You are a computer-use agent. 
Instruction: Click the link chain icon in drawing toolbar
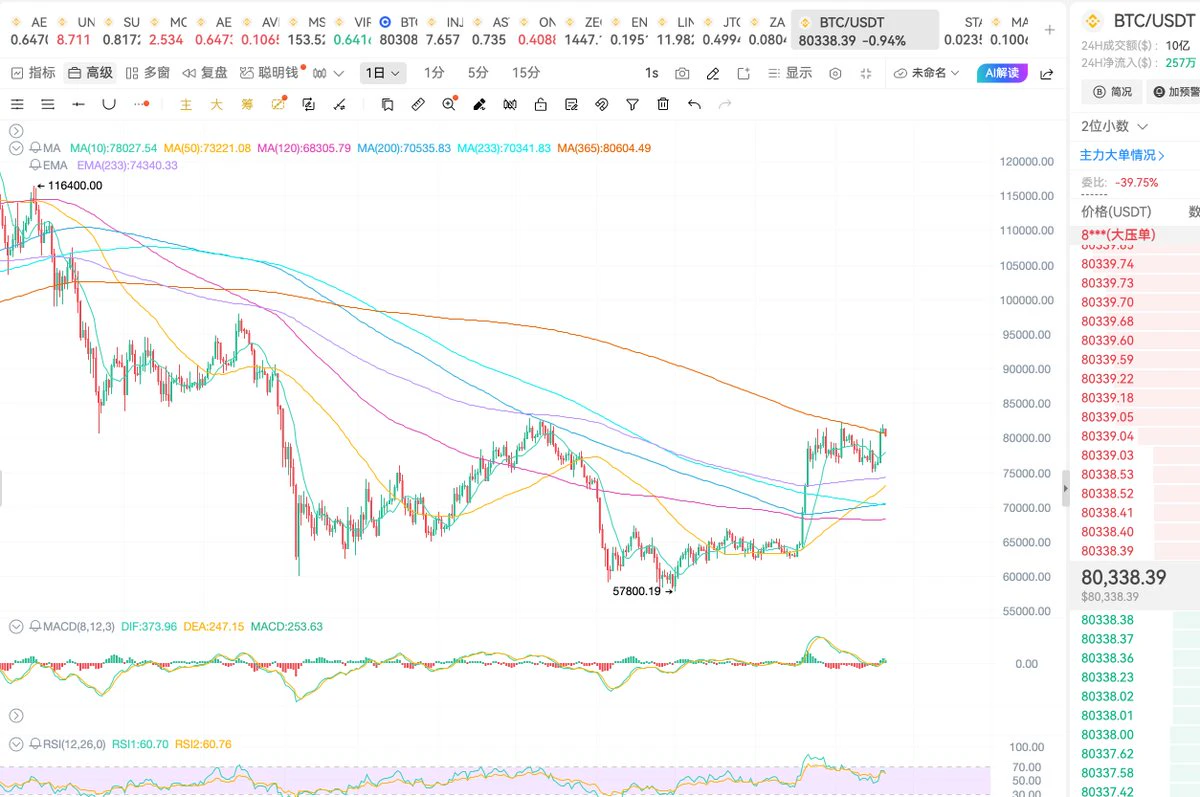click(601, 104)
